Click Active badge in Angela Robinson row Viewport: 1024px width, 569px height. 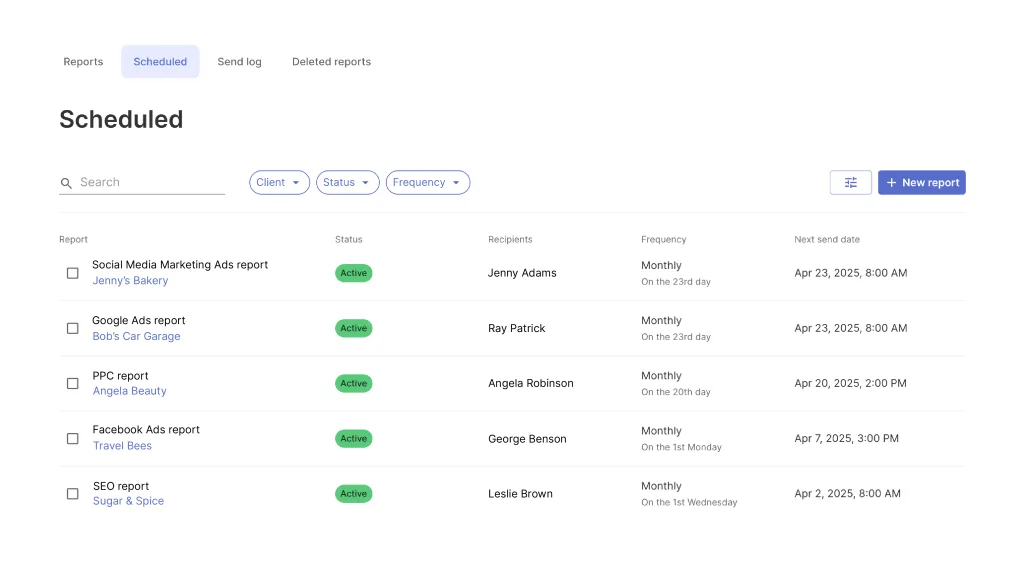tap(353, 383)
